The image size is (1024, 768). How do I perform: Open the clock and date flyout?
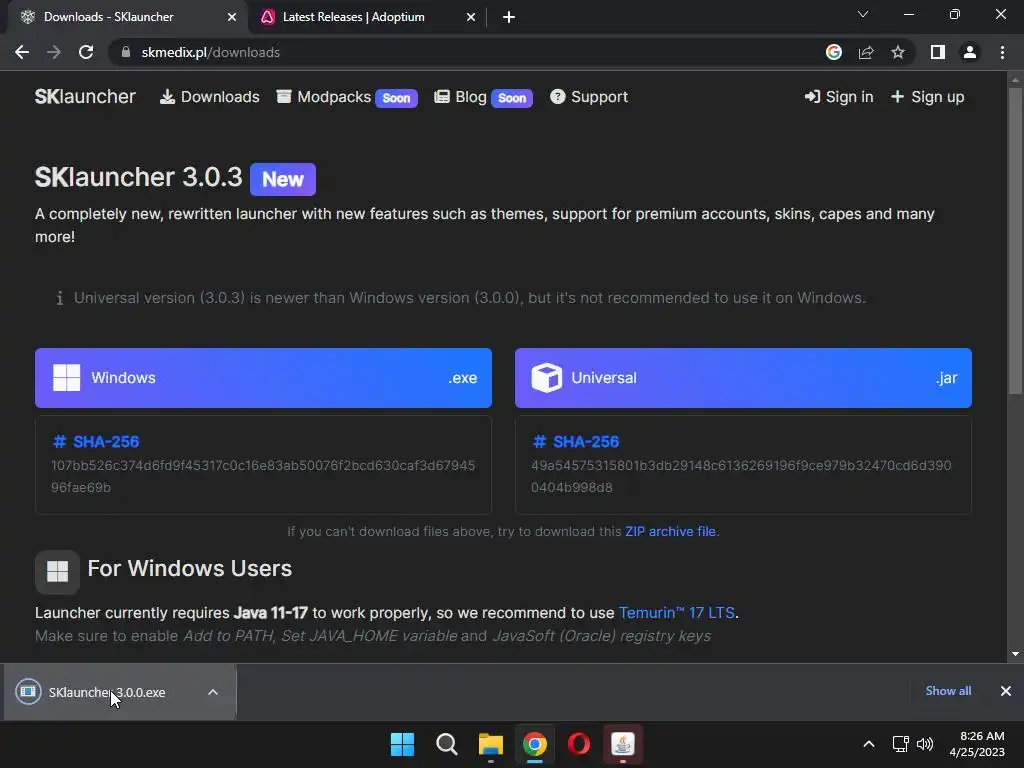click(x=977, y=744)
